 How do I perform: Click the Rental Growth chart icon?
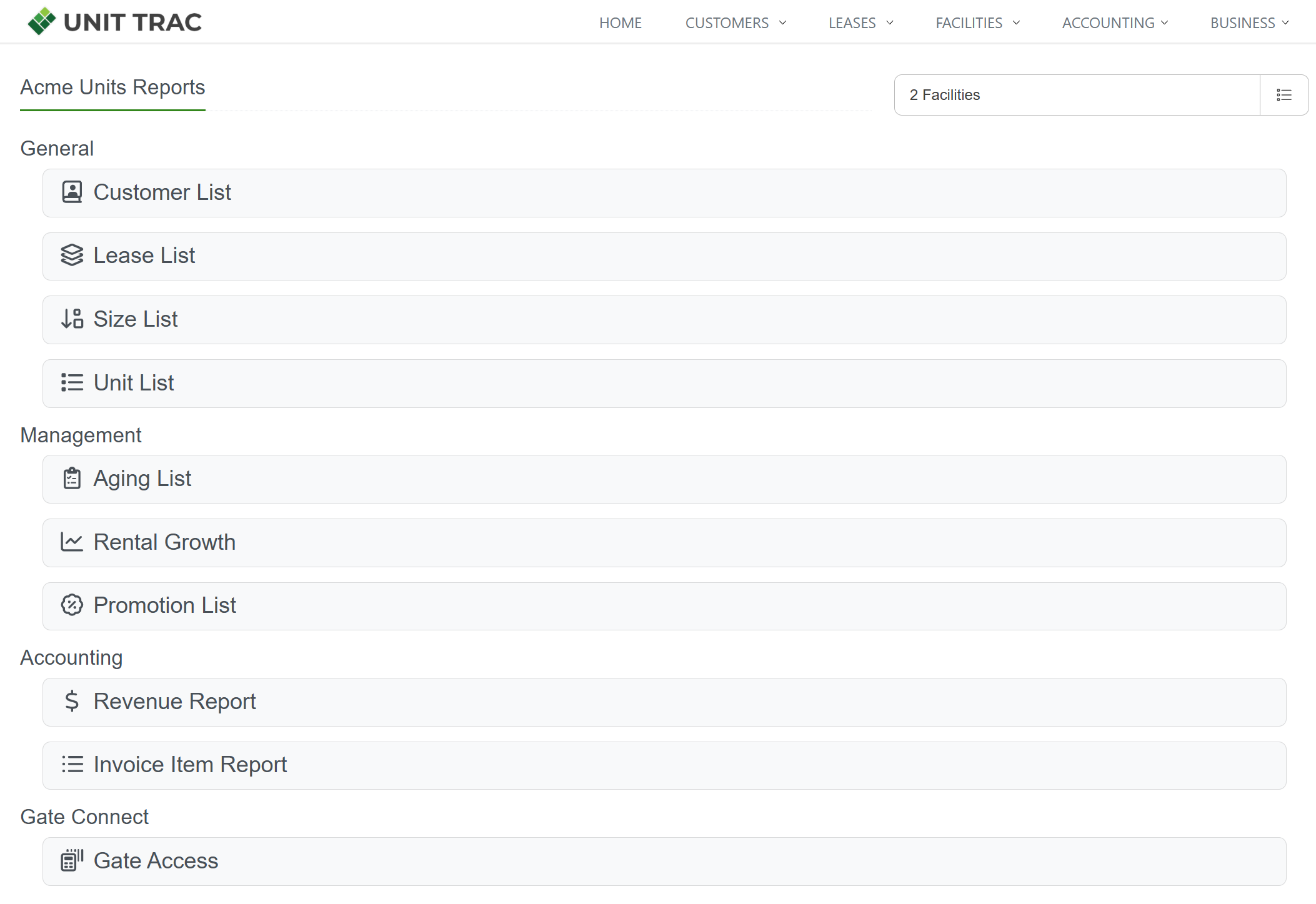72,542
